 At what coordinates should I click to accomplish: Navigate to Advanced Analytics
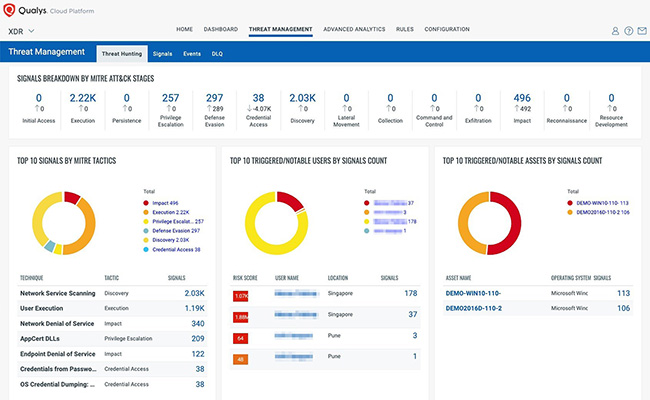[x=354, y=30]
